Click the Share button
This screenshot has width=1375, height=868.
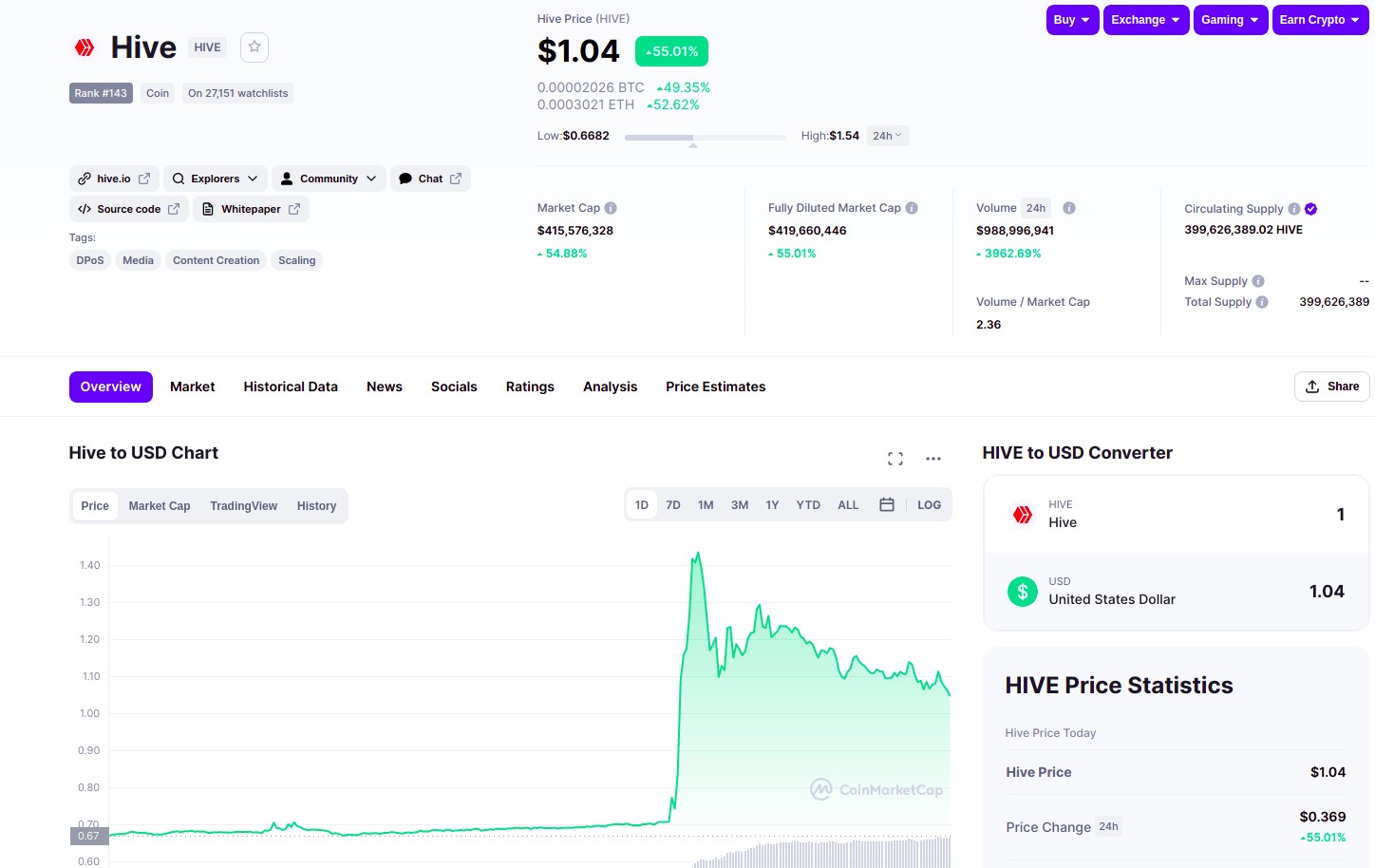pyautogui.click(x=1331, y=387)
